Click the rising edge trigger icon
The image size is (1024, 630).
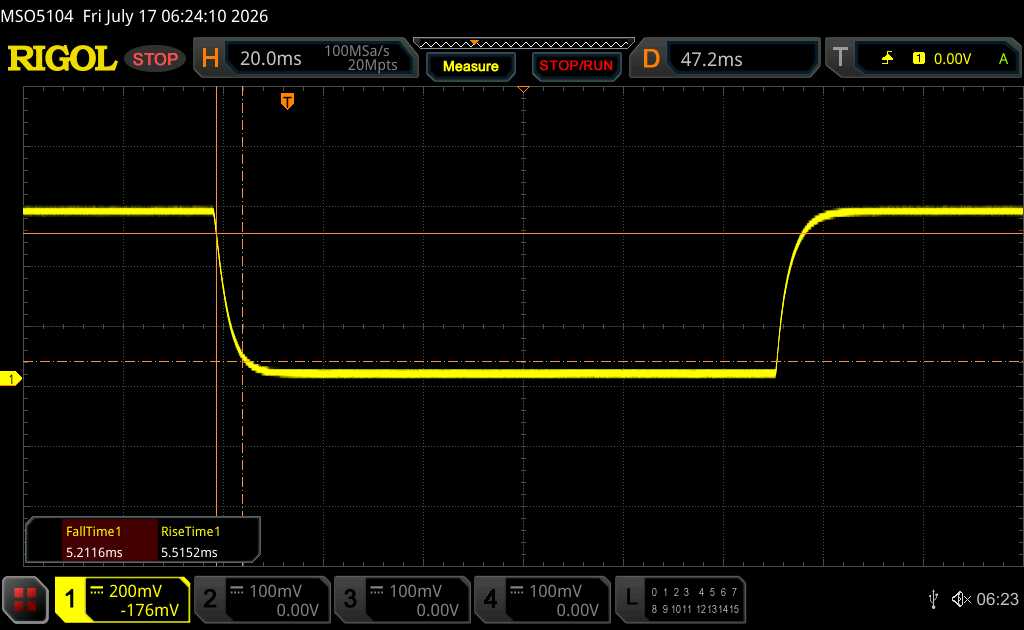[x=887, y=59]
